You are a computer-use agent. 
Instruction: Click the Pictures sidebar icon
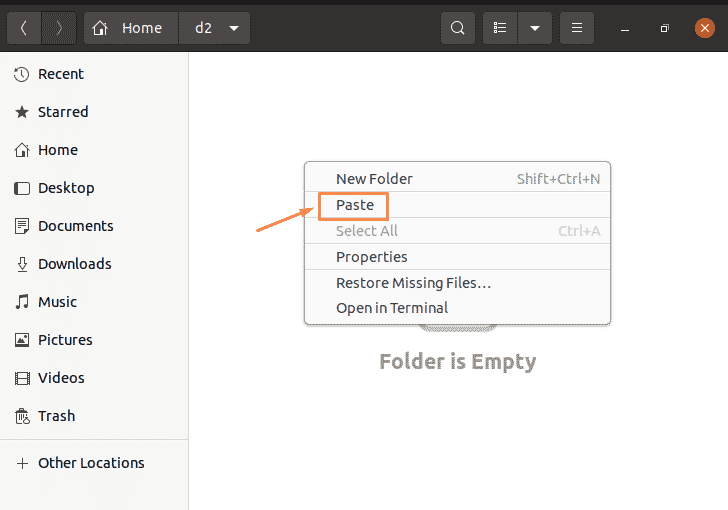(x=21, y=340)
